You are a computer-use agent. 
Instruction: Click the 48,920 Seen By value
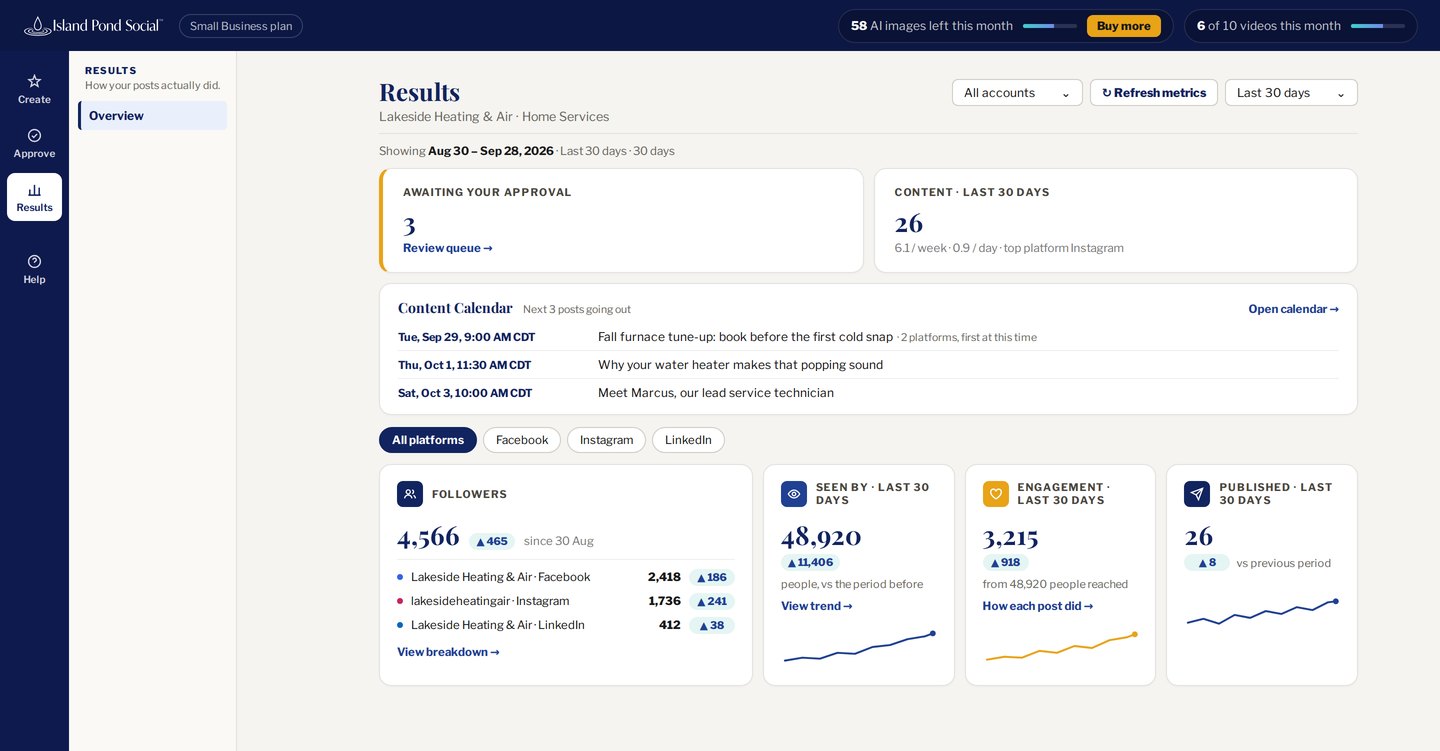click(821, 536)
